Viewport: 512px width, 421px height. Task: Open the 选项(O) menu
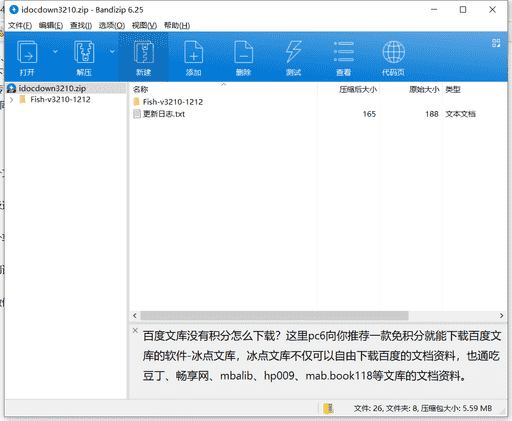pos(112,26)
